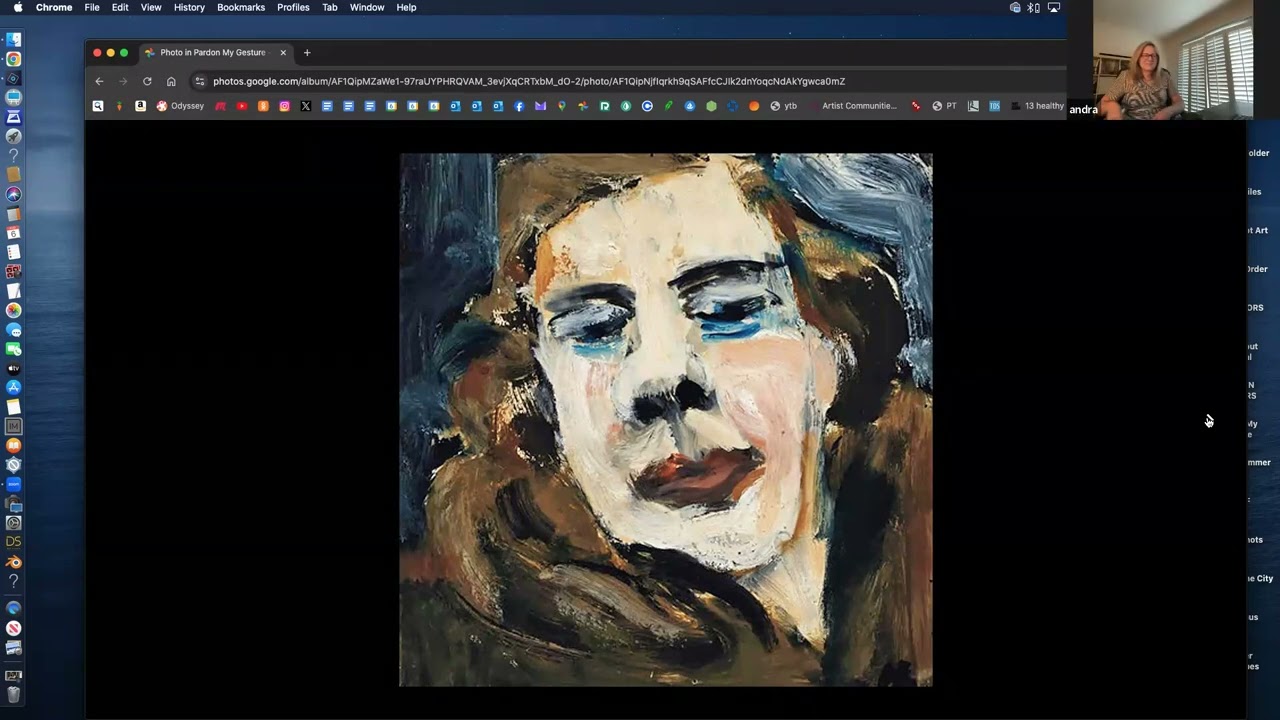
Task: Open Finder from the dock
Action: point(13,40)
